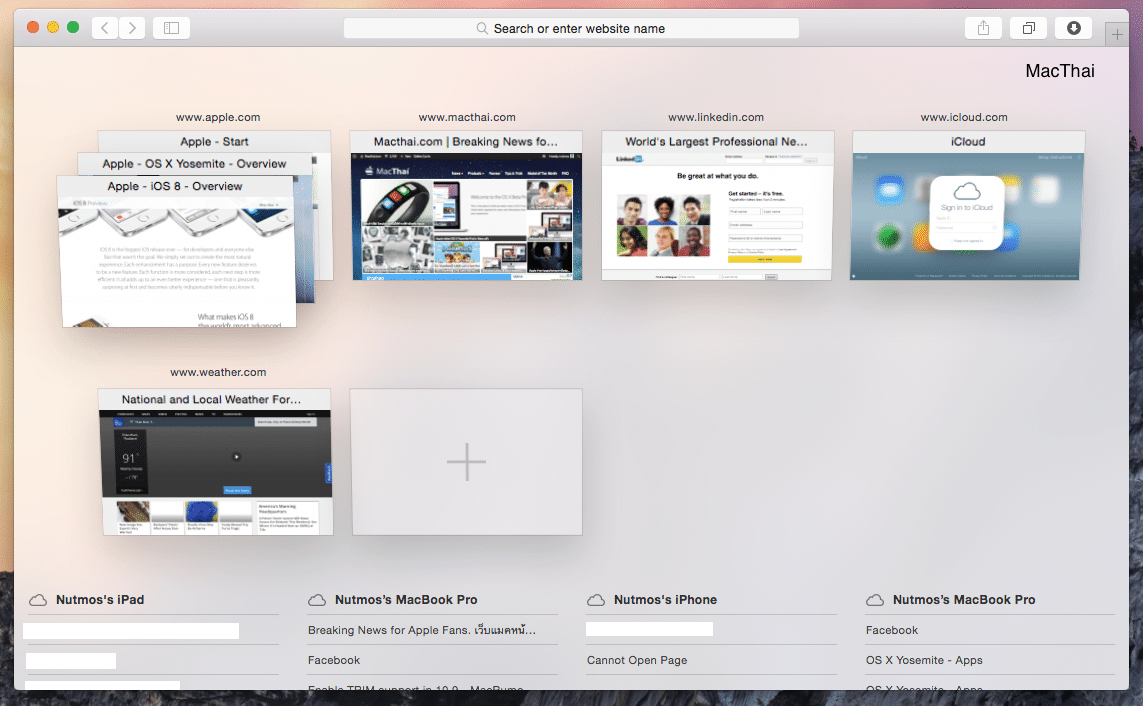Click the yellow minimize window button

52,27
